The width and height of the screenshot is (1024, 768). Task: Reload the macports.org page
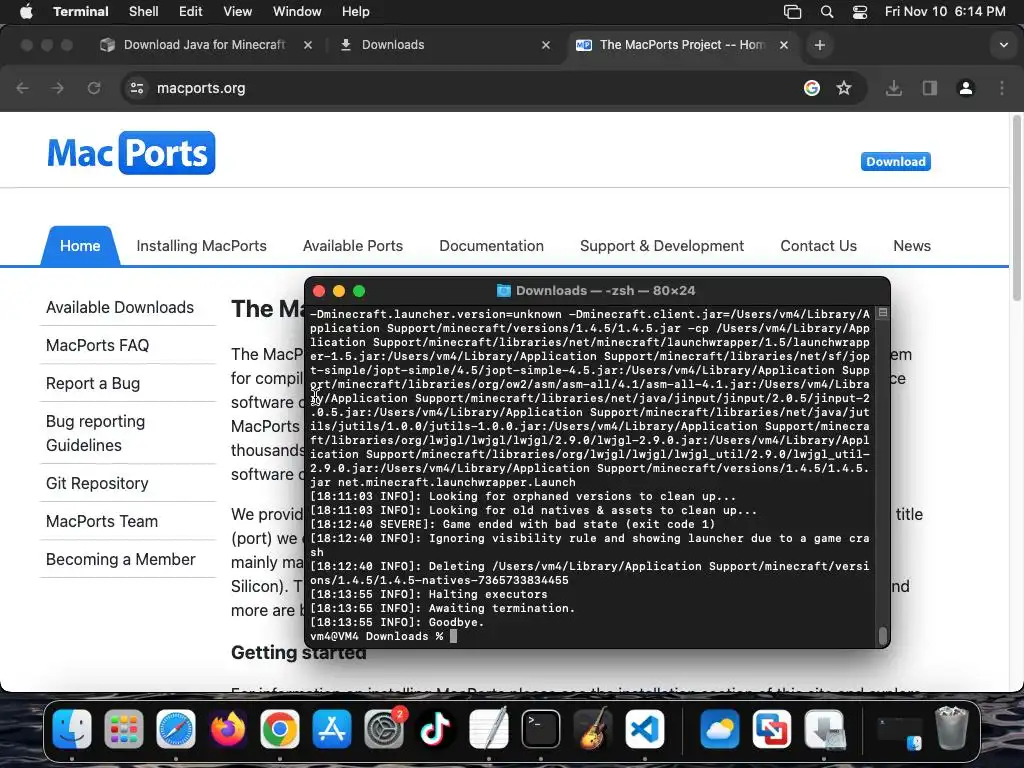click(94, 88)
